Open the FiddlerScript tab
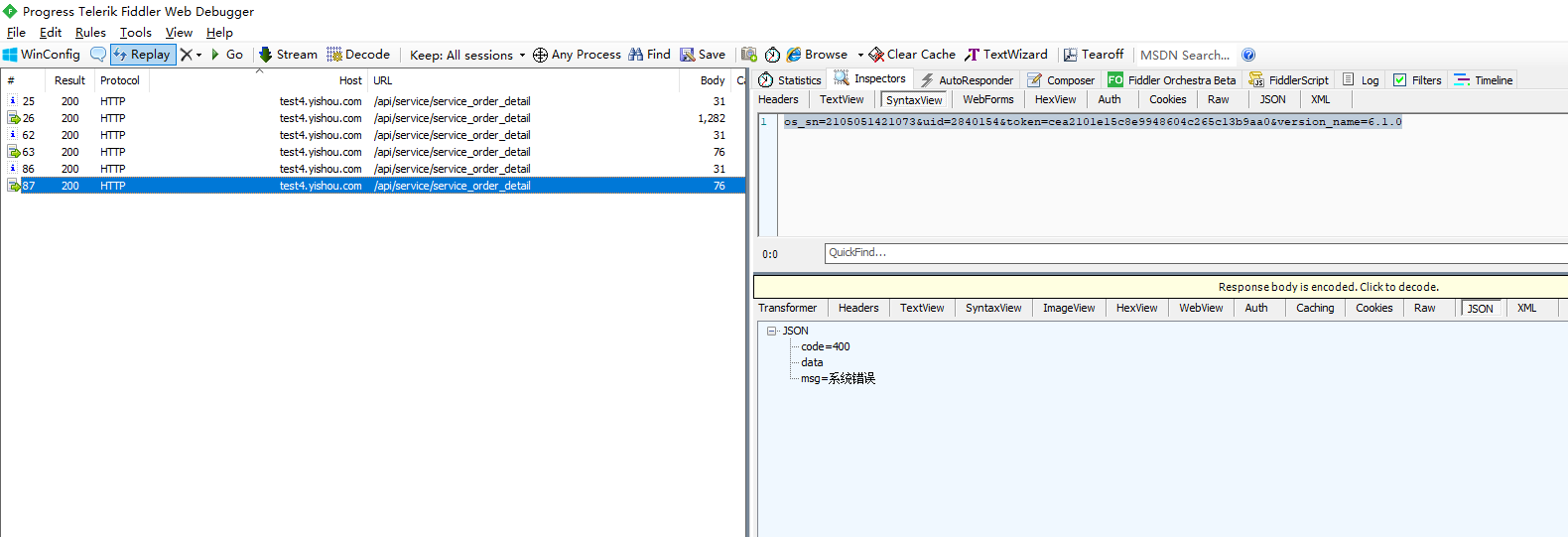Viewport: 1568px width, 537px height. (x=1289, y=80)
